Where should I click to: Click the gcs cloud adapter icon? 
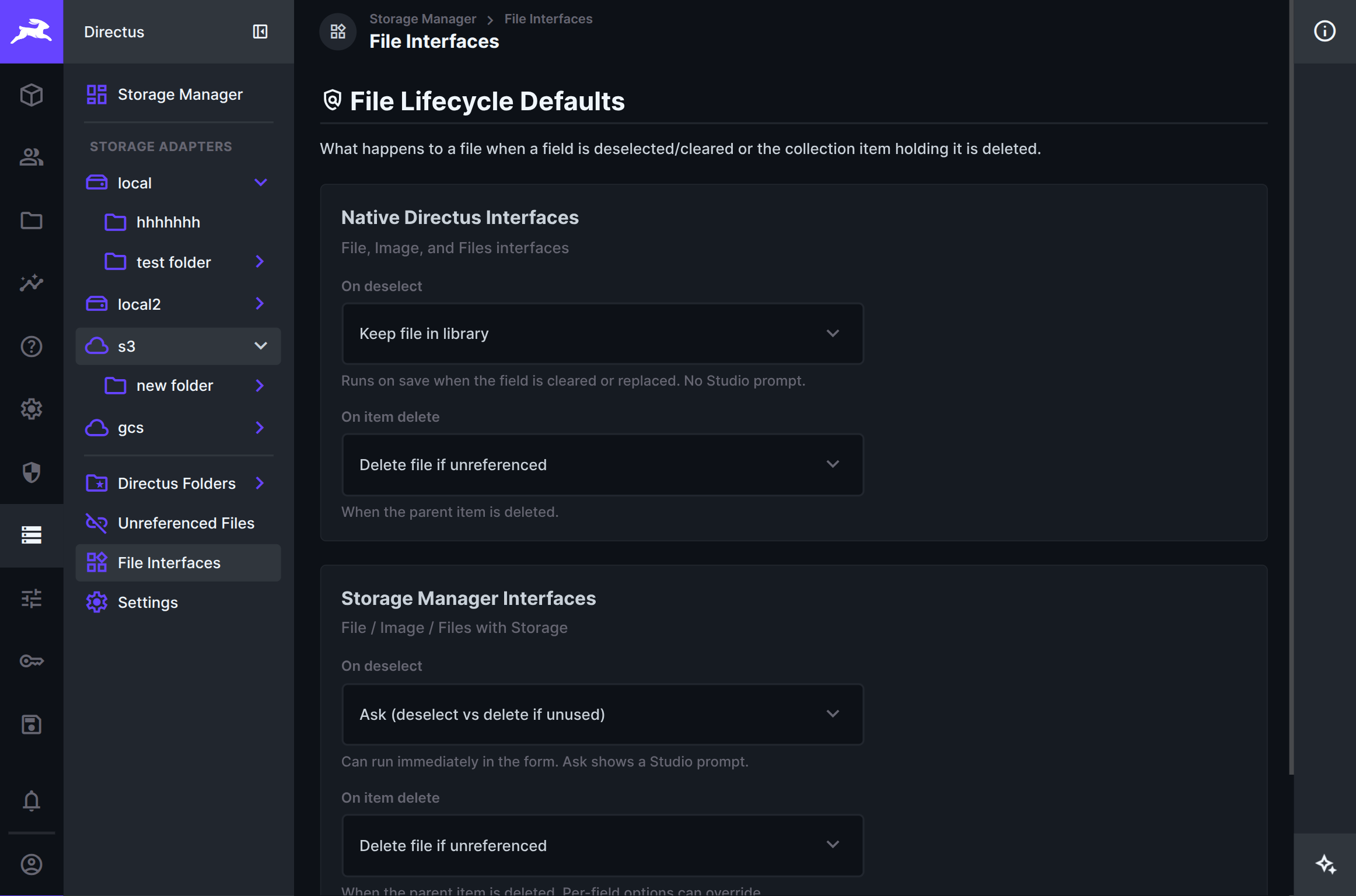click(97, 428)
